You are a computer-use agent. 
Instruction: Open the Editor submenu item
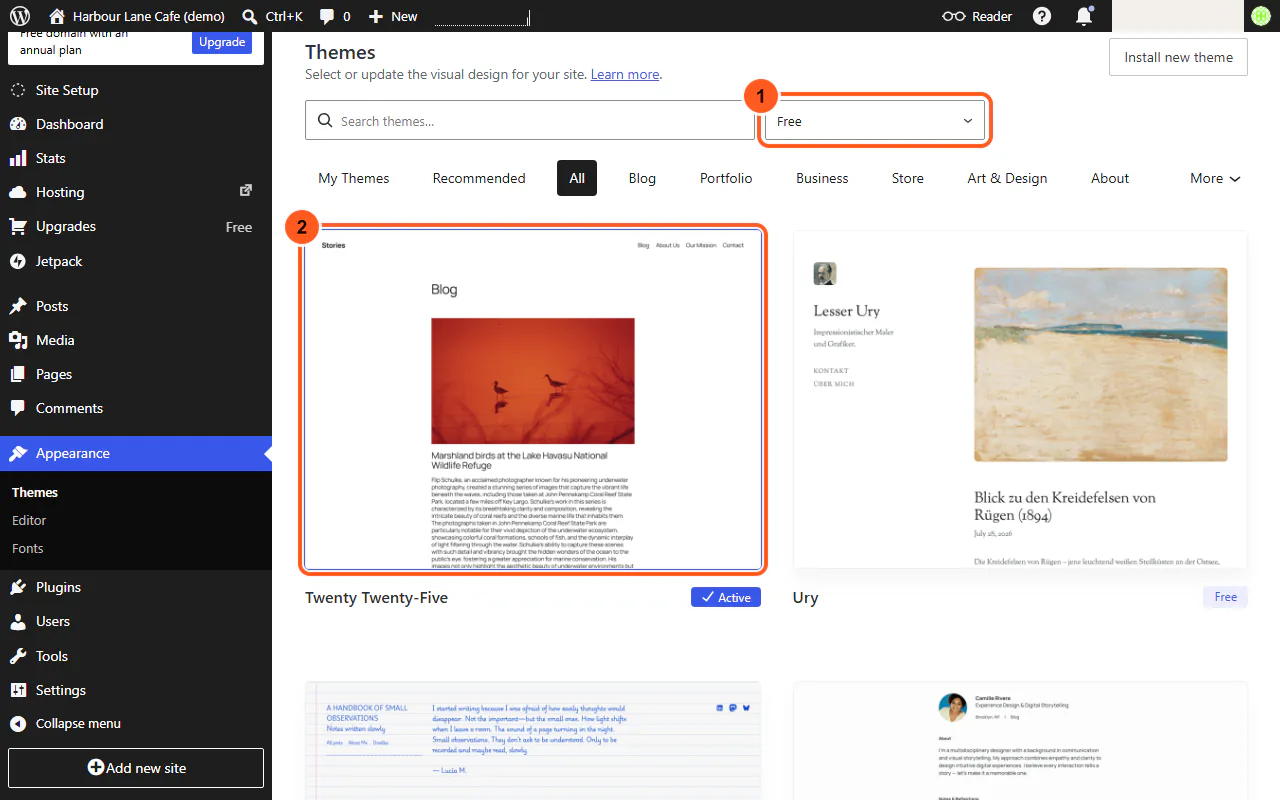coord(136,520)
